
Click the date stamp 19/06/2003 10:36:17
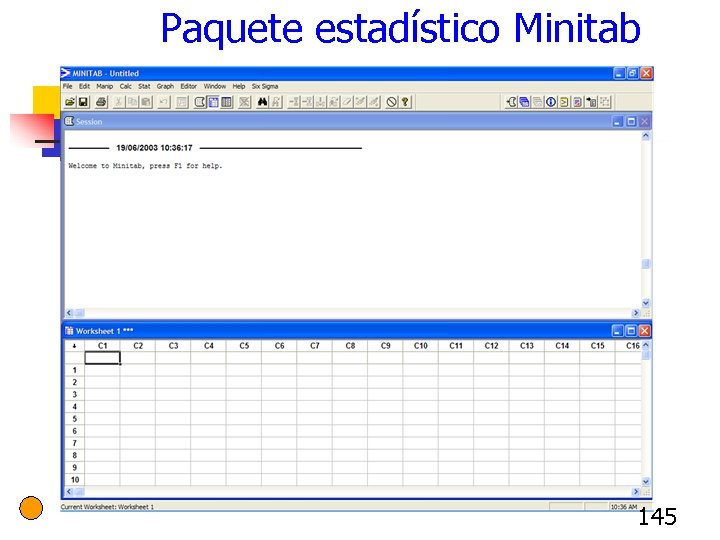point(154,148)
